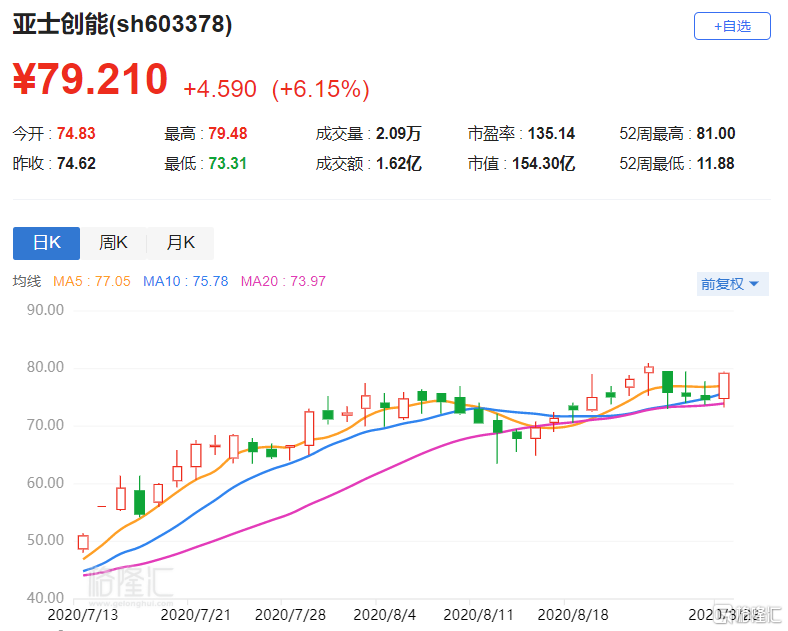Click the volume value 2.09万
Viewport: 788px width, 631px height.
click(399, 134)
